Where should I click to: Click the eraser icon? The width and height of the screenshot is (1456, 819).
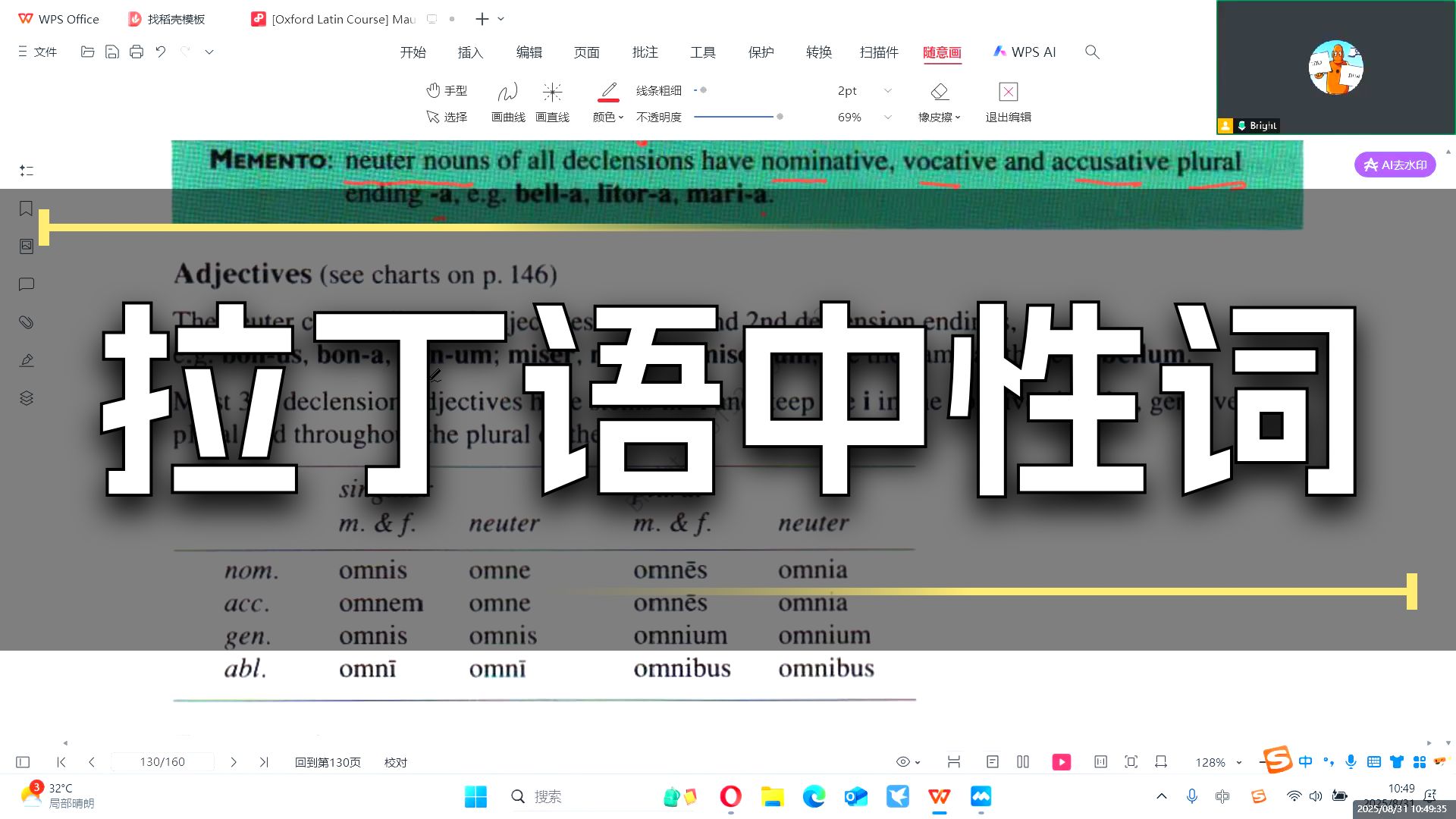tap(940, 92)
